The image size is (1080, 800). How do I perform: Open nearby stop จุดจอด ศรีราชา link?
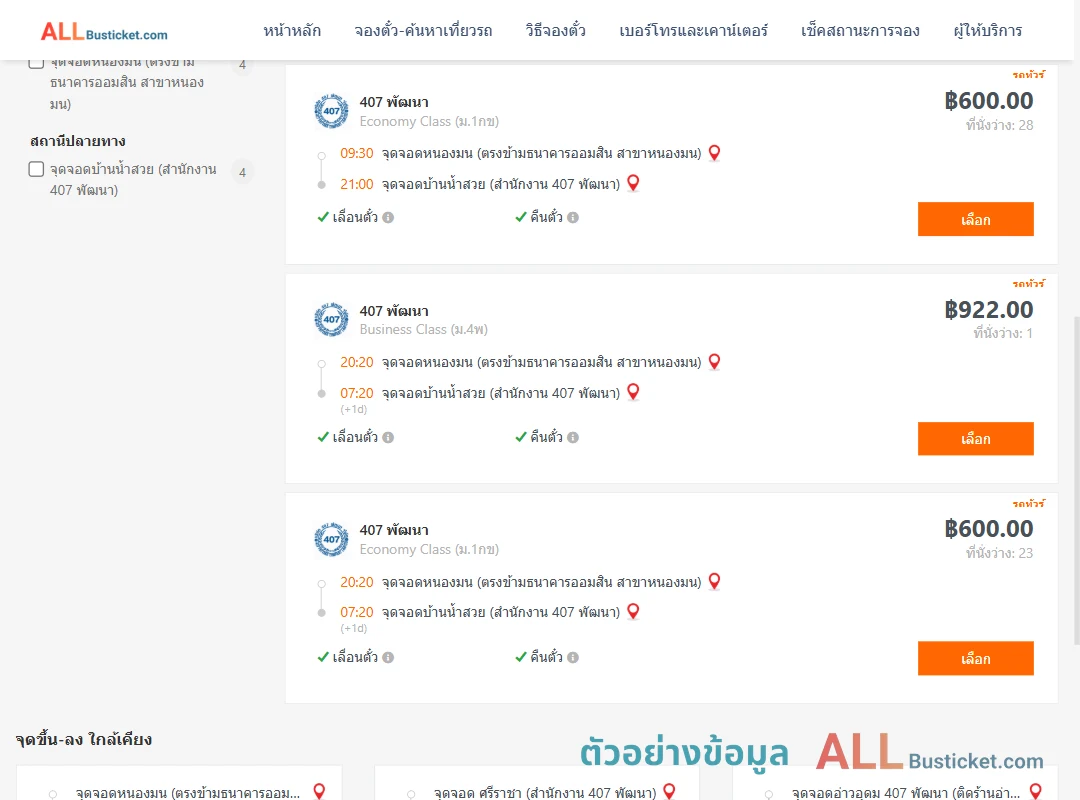pyautogui.click(x=545, y=792)
